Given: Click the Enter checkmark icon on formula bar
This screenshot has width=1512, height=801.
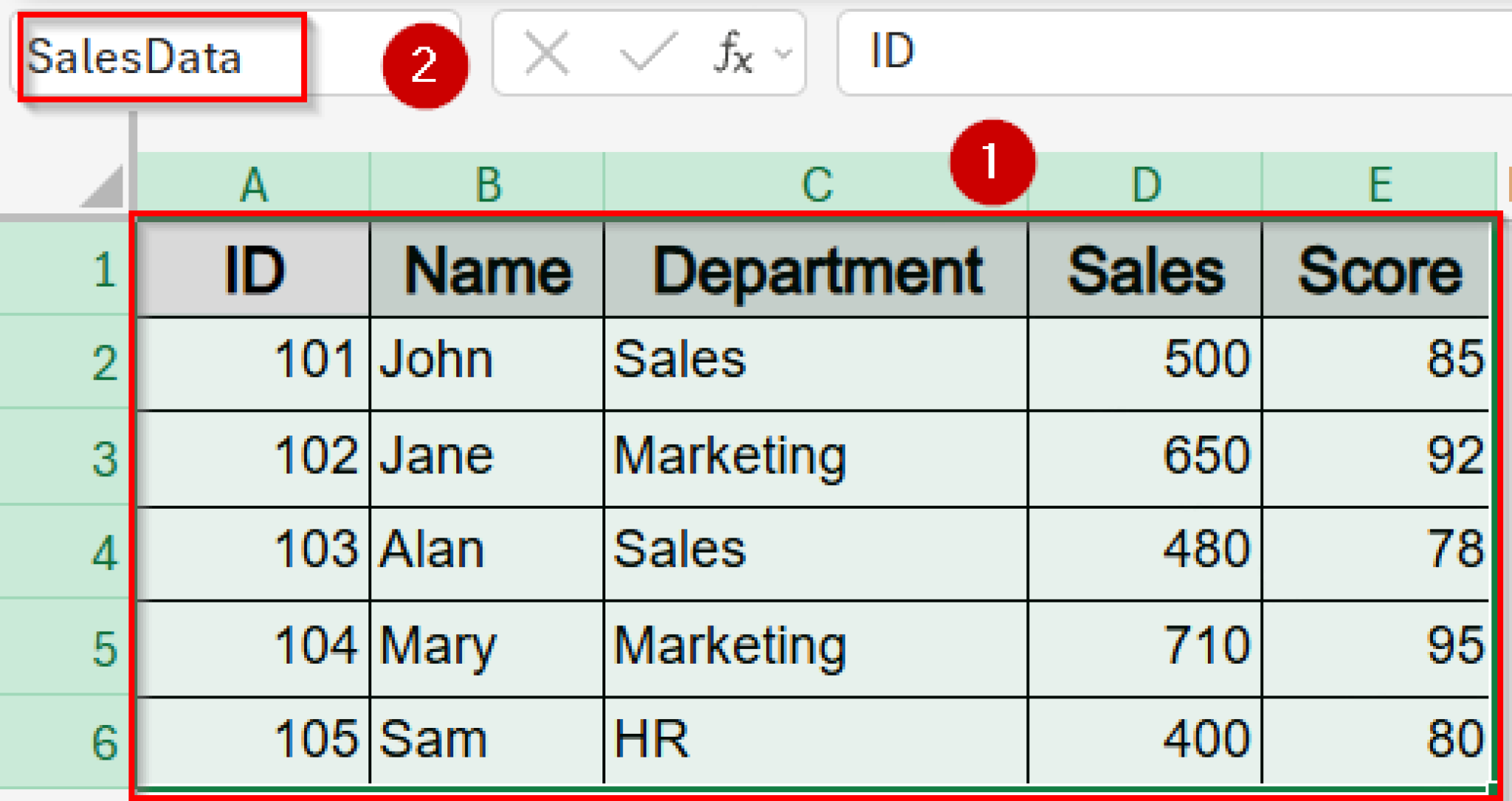Looking at the screenshot, I should click(x=648, y=52).
